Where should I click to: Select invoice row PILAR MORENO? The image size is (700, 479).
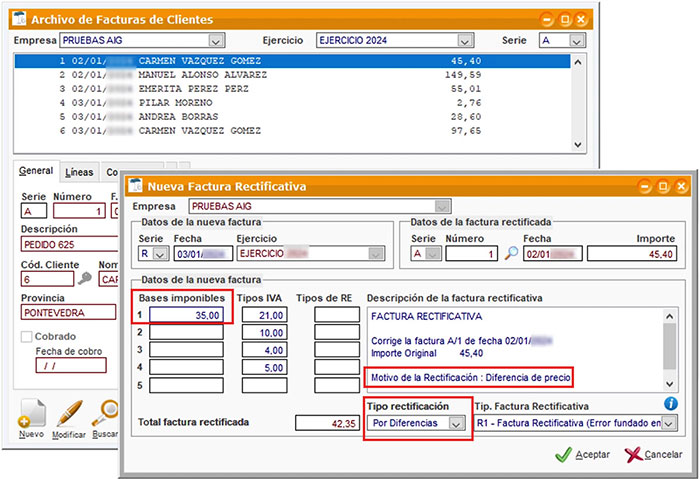(292, 103)
